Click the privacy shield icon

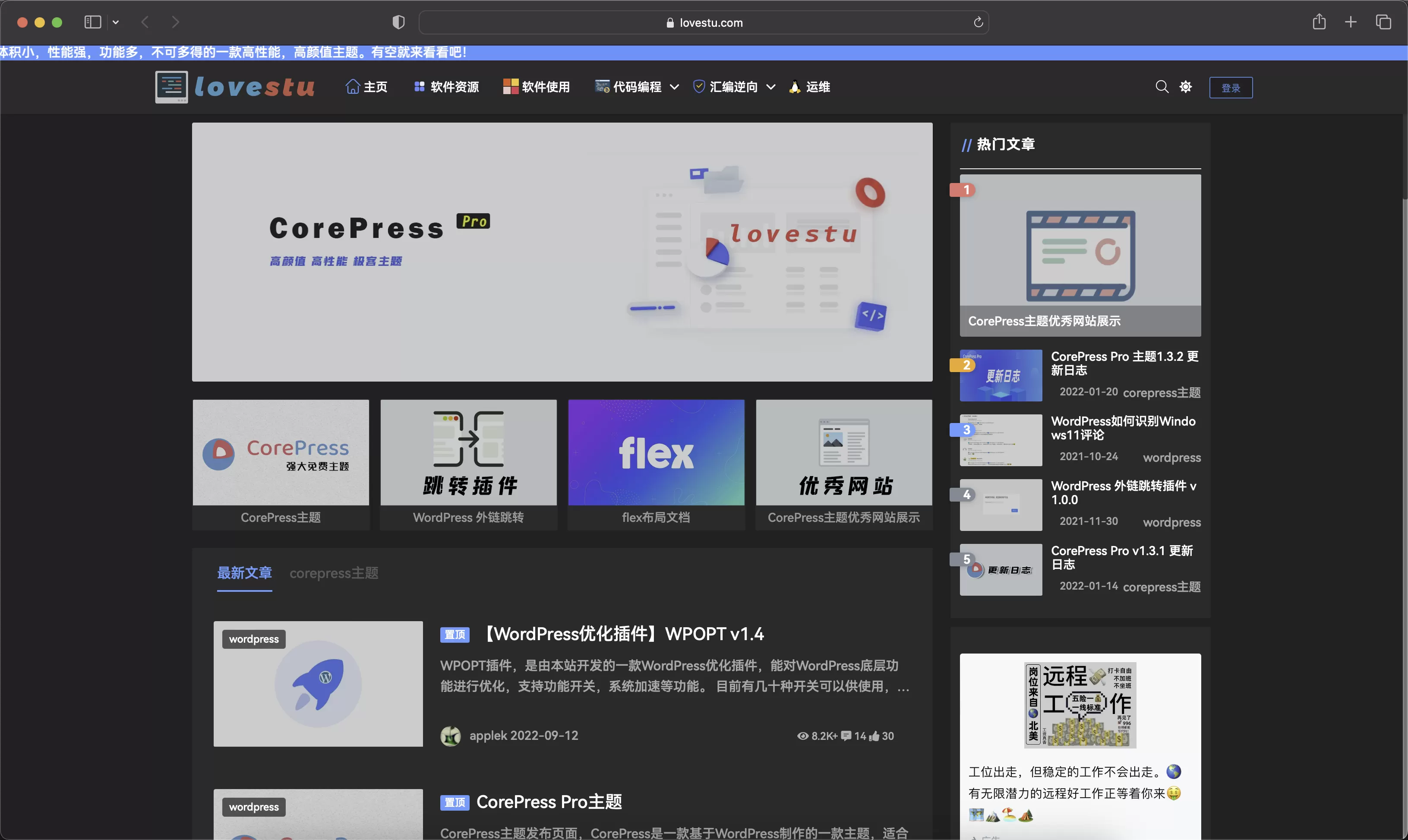[x=398, y=22]
